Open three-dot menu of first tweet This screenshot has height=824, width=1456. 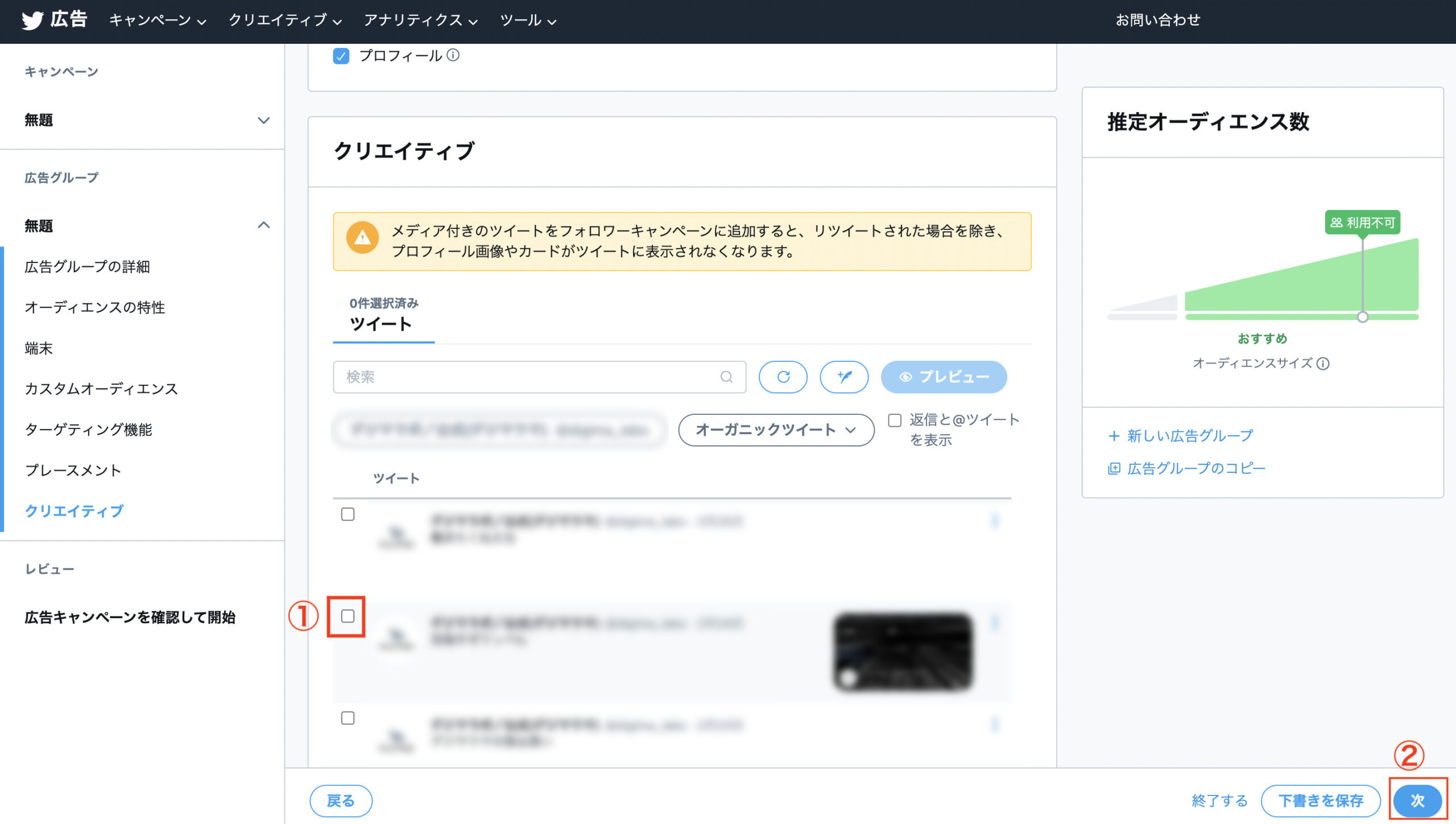(995, 521)
